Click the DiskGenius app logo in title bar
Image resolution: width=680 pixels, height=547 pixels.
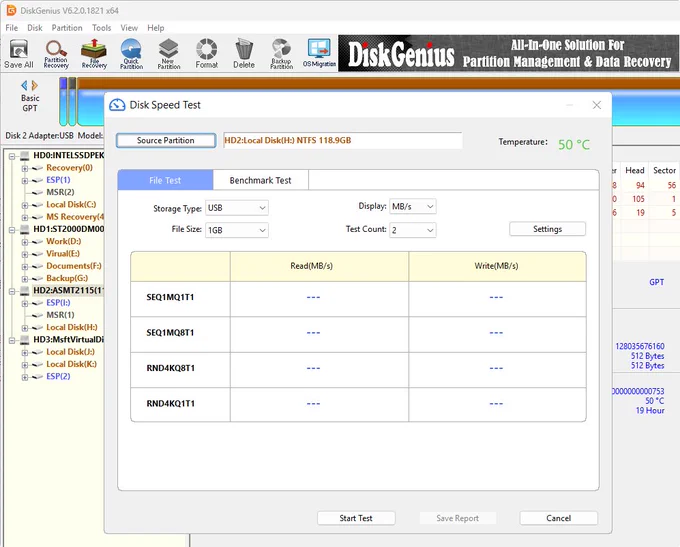pos(11,10)
